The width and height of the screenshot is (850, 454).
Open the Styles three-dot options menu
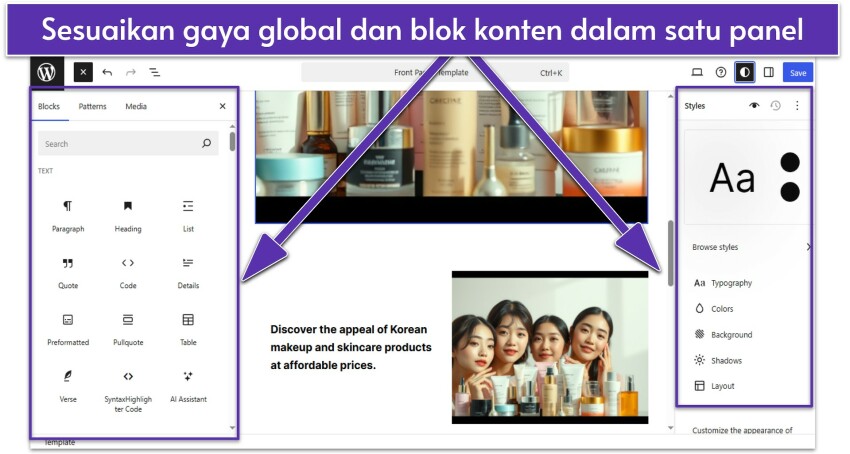[x=797, y=105]
